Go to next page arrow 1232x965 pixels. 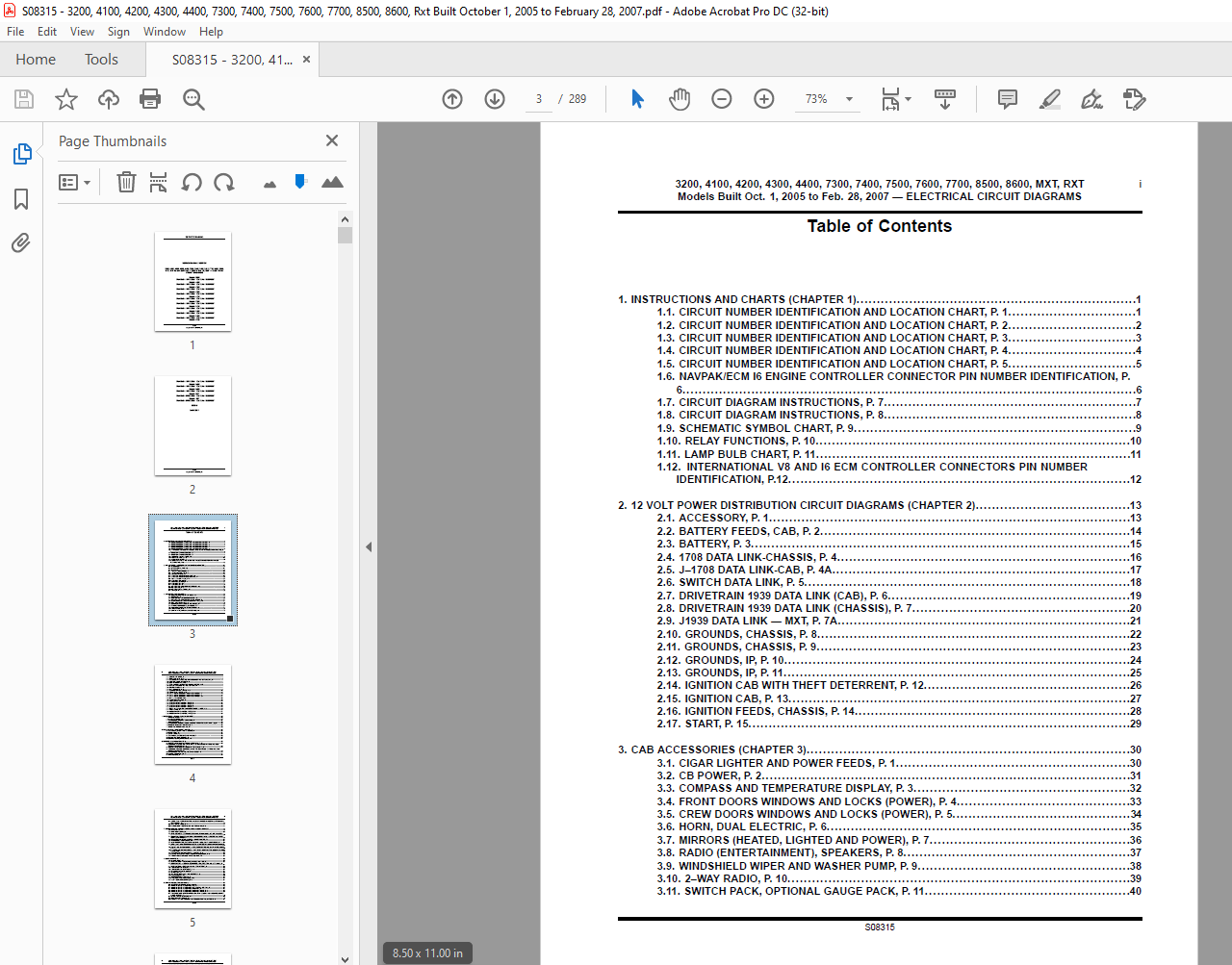(495, 99)
